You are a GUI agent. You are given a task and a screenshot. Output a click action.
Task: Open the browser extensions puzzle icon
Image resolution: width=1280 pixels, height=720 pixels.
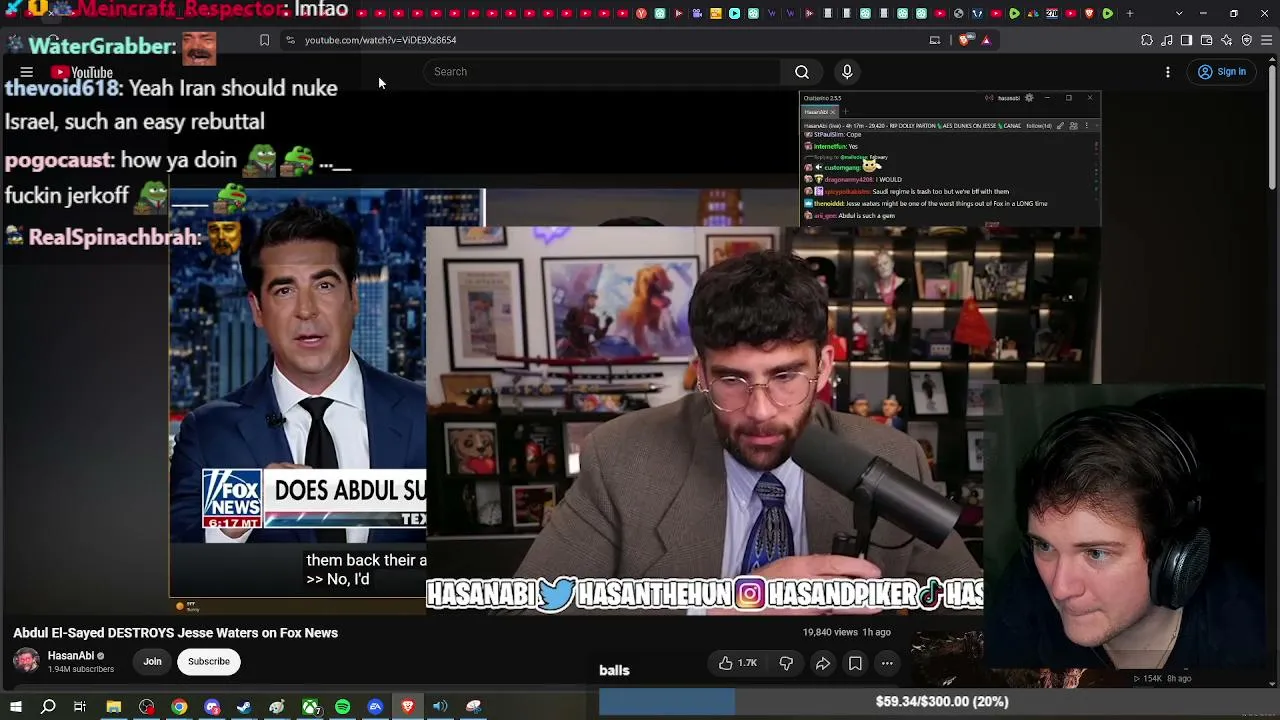click(x=1147, y=40)
